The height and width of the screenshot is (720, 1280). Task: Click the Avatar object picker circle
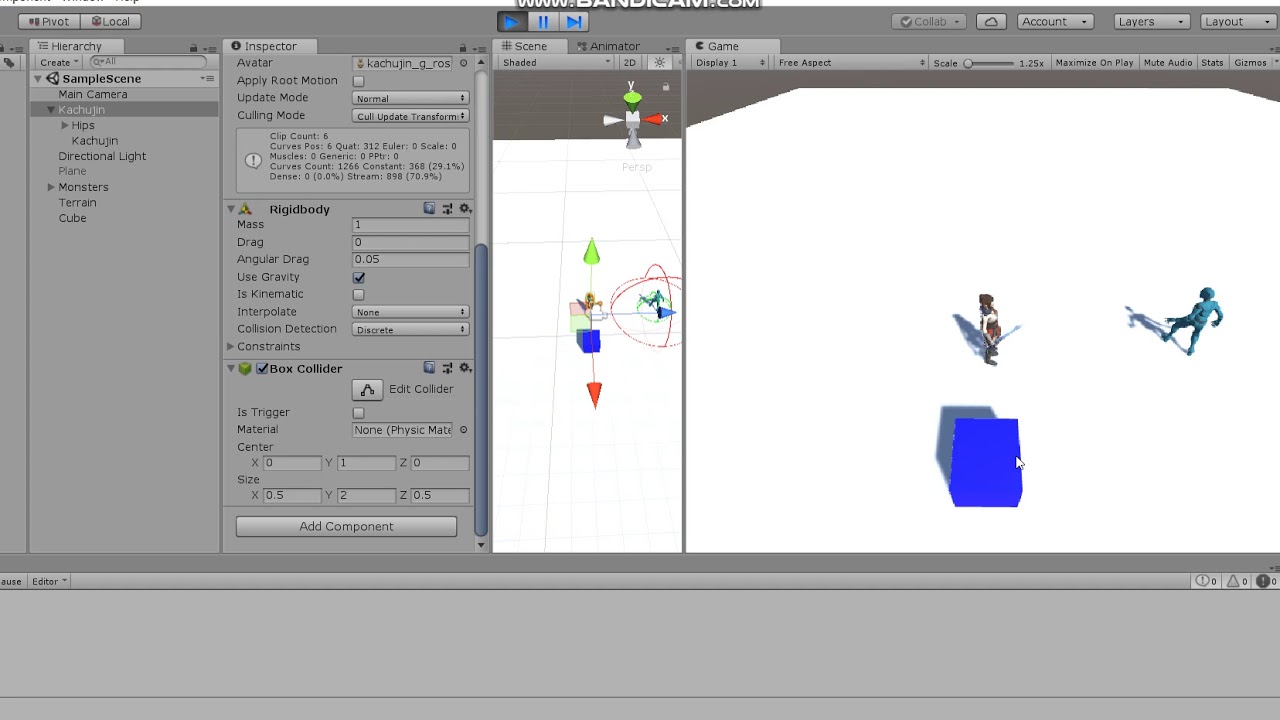(x=463, y=63)
